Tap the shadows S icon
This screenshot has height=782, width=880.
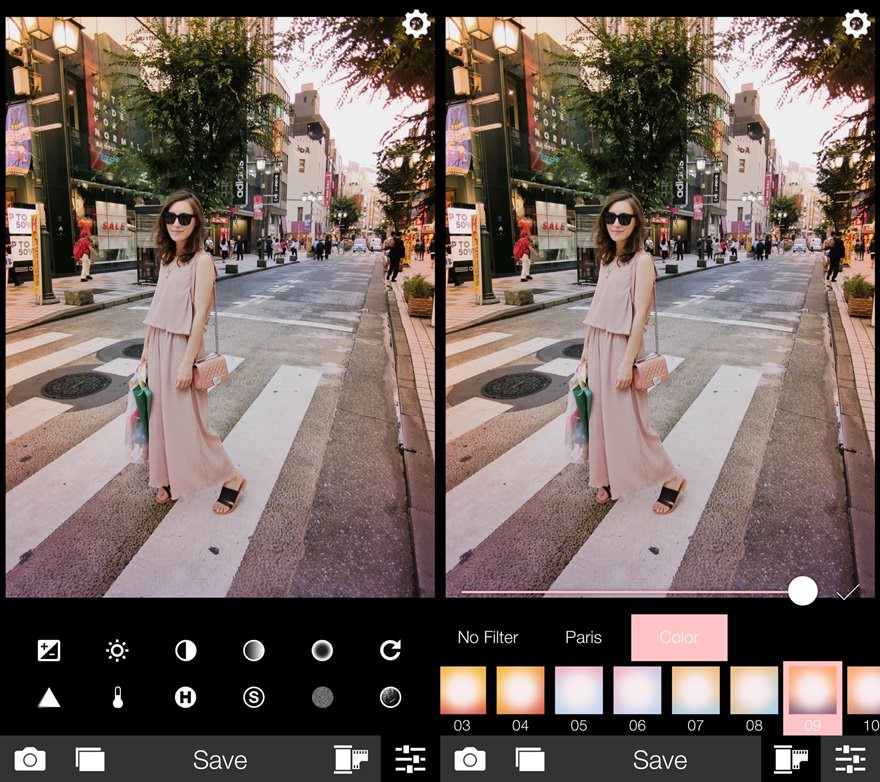(254, 698)
